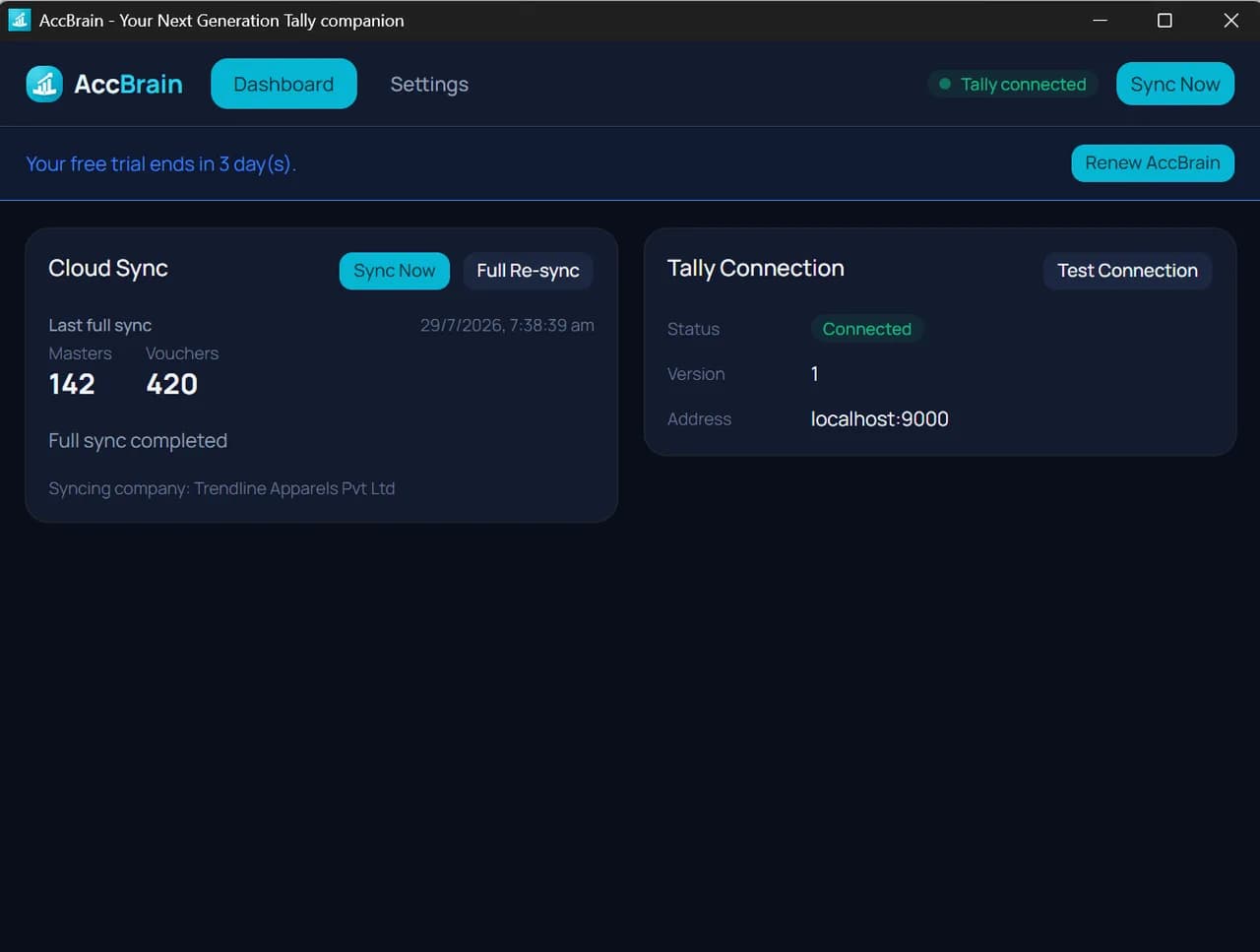Click the Connected status badge

tap(867, 329)
